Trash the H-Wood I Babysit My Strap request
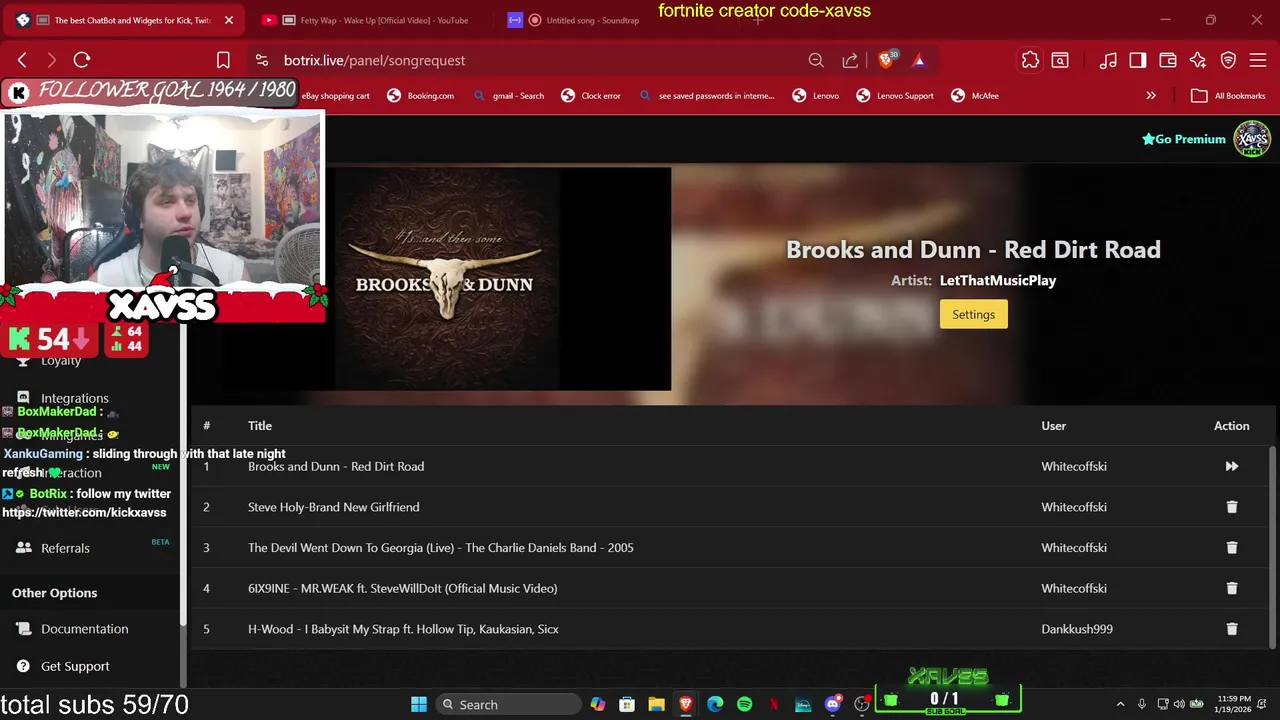The width and height of the screenshot is (1280, 720). [x=1231, y=629]
